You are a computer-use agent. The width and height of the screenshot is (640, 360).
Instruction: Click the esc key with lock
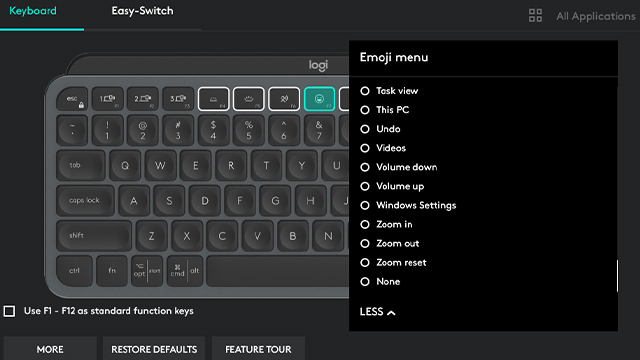click(72, 99)
